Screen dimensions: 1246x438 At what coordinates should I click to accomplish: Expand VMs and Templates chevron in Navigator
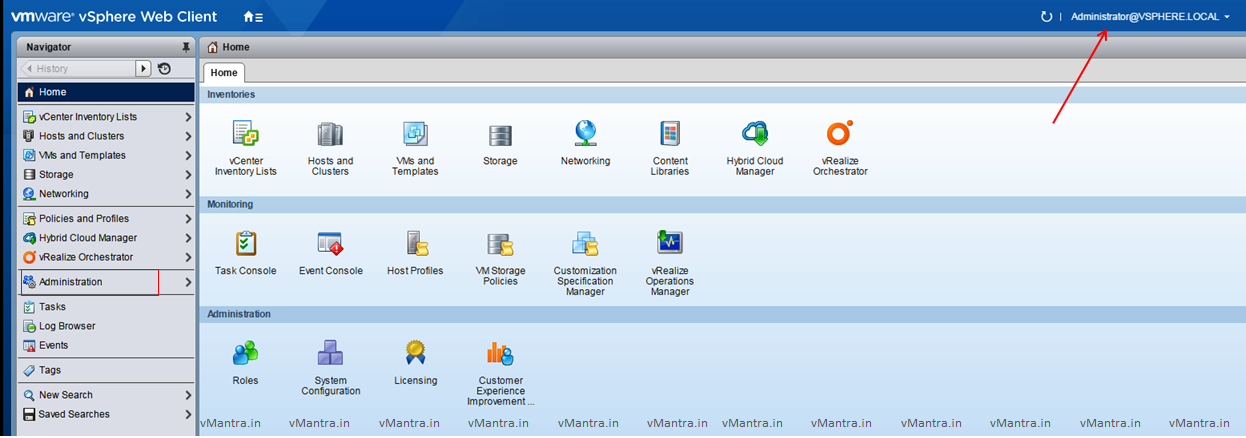(188, 155)
